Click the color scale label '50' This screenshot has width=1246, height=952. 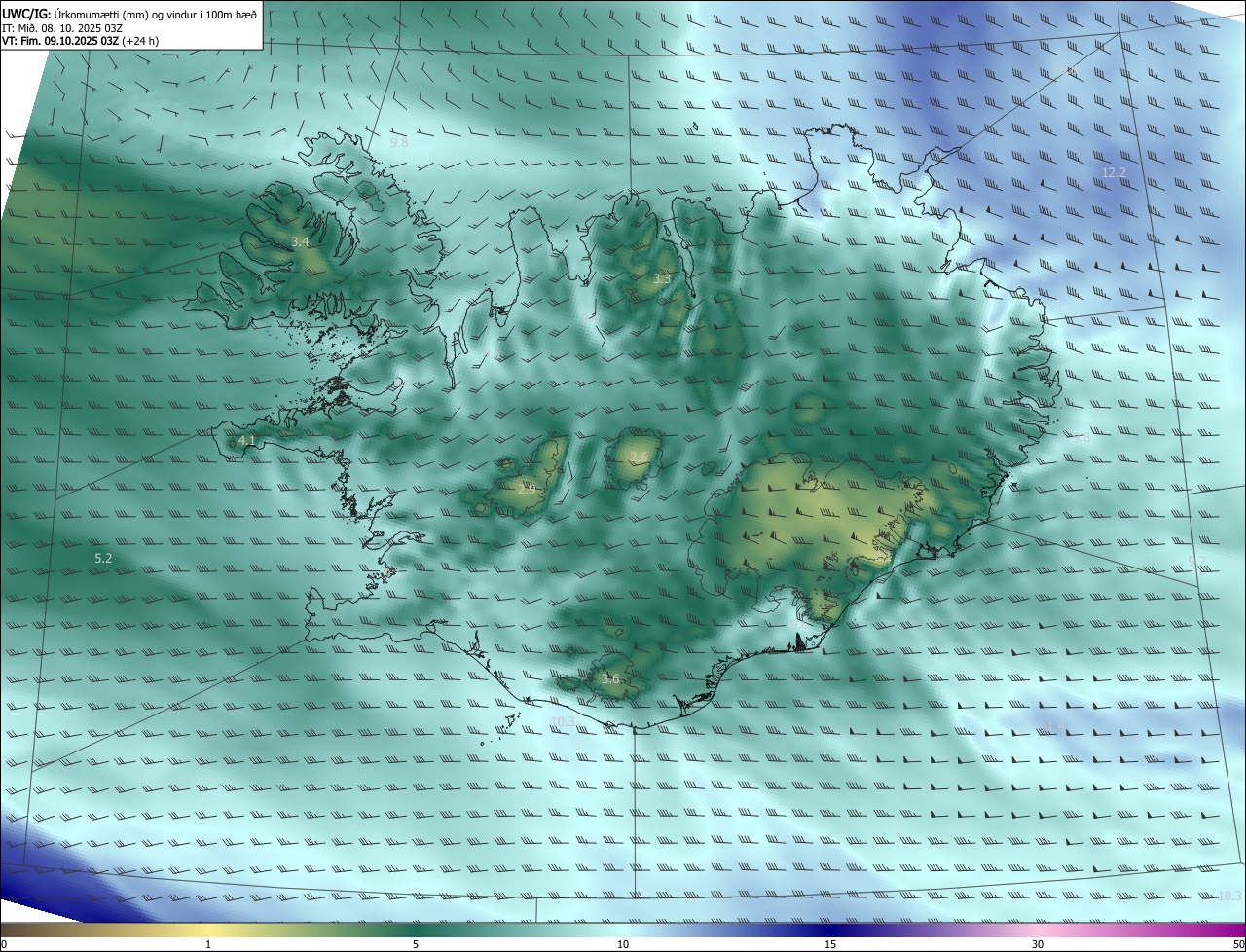[x=1238, y=944]
